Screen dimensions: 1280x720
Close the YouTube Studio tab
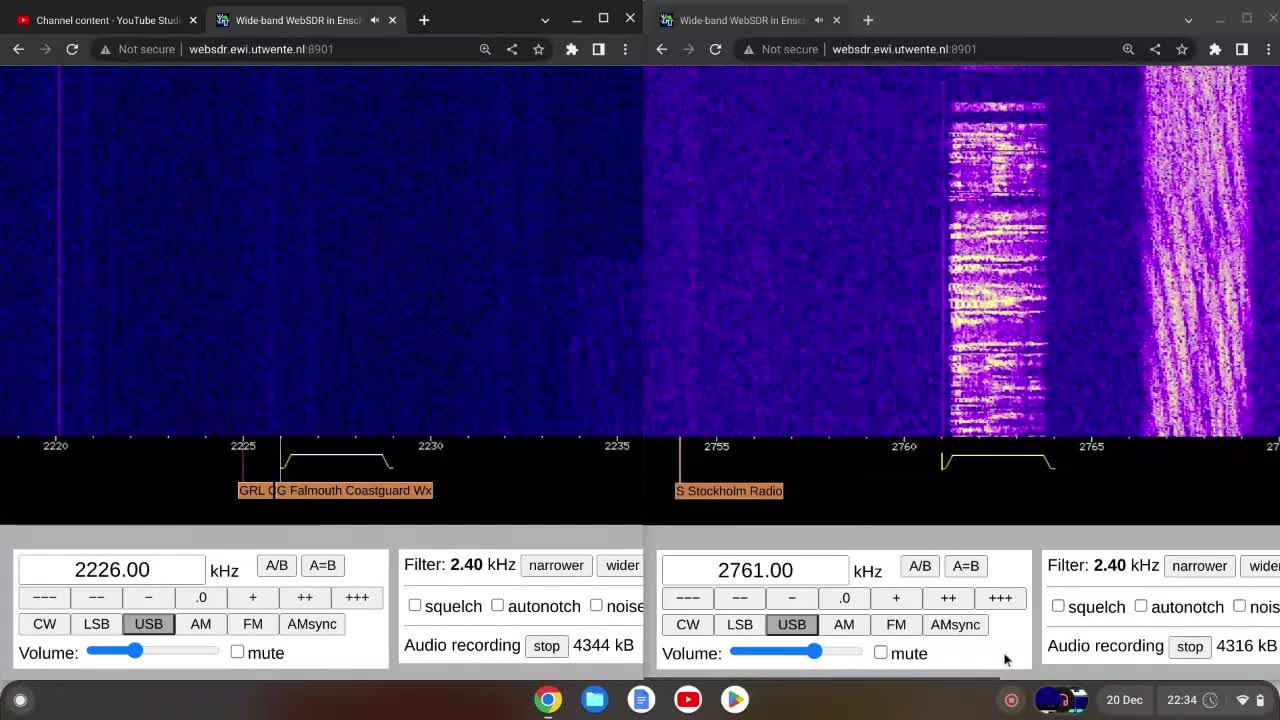[x=193, y=20]
